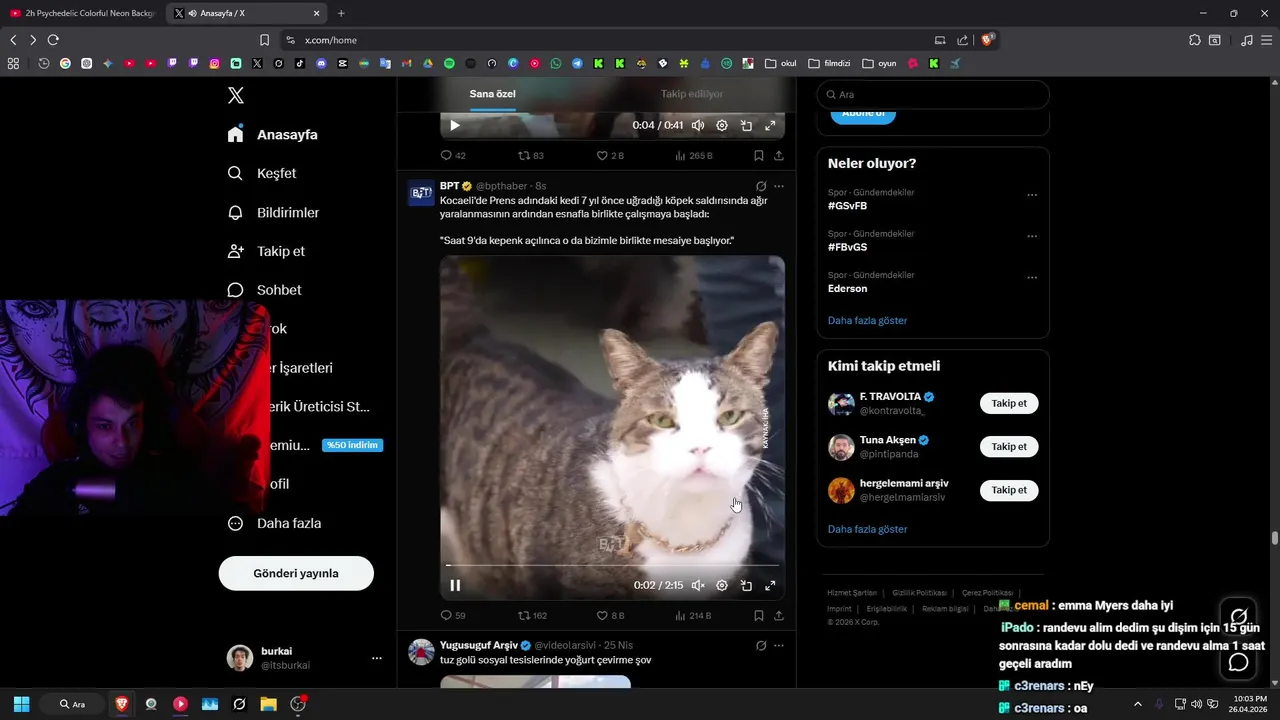Seek on cat video progress bar

[x=612, y=566]
